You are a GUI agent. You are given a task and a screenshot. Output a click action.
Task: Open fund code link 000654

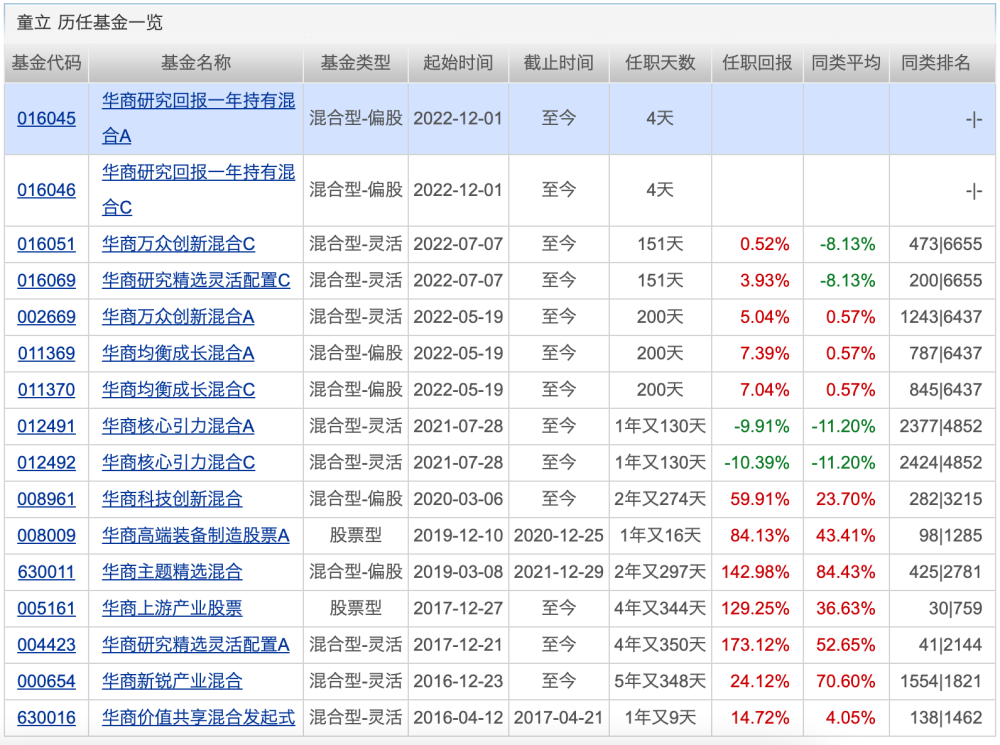[x=47, y=681]
